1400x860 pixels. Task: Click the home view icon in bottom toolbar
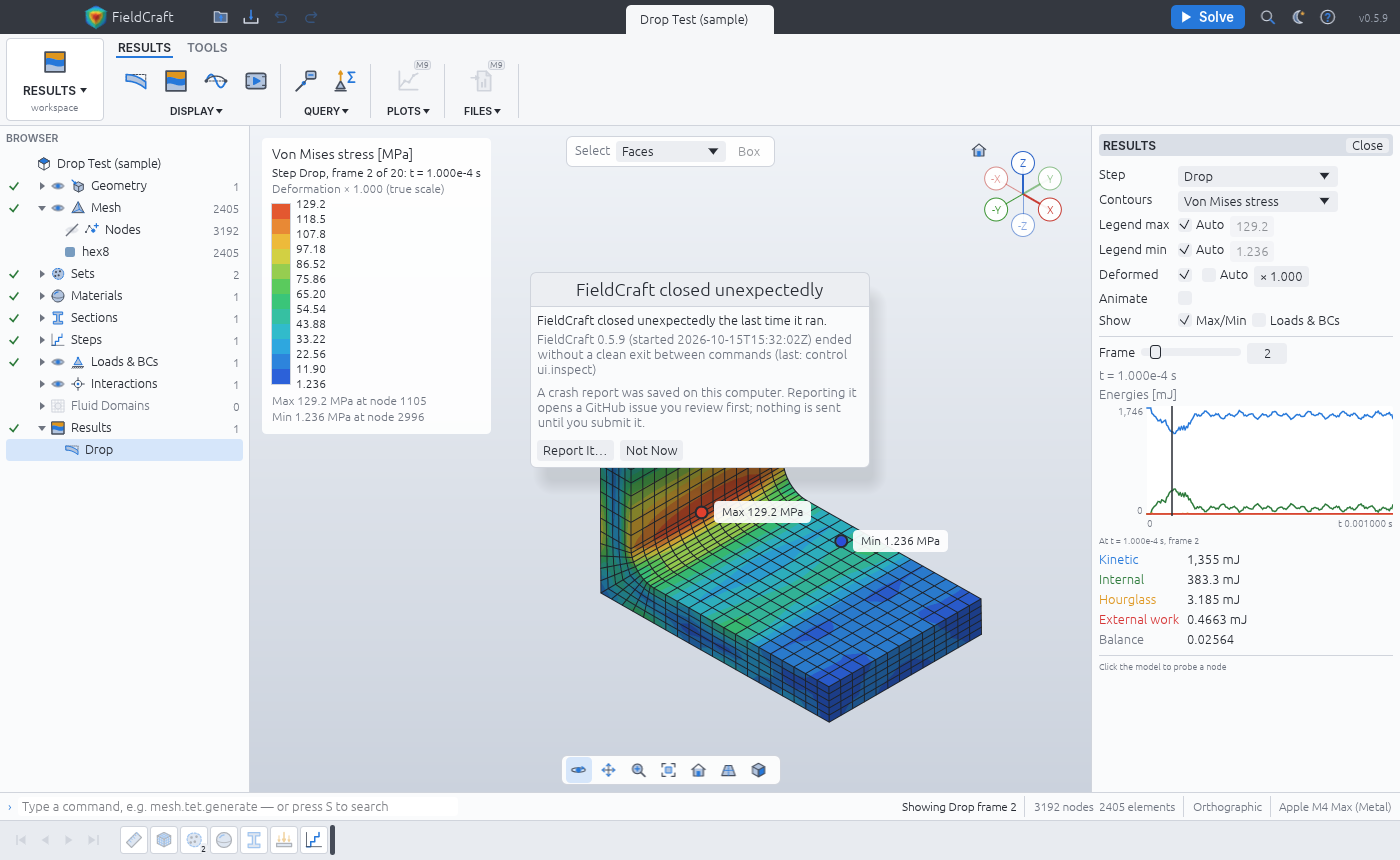(699, 770)
